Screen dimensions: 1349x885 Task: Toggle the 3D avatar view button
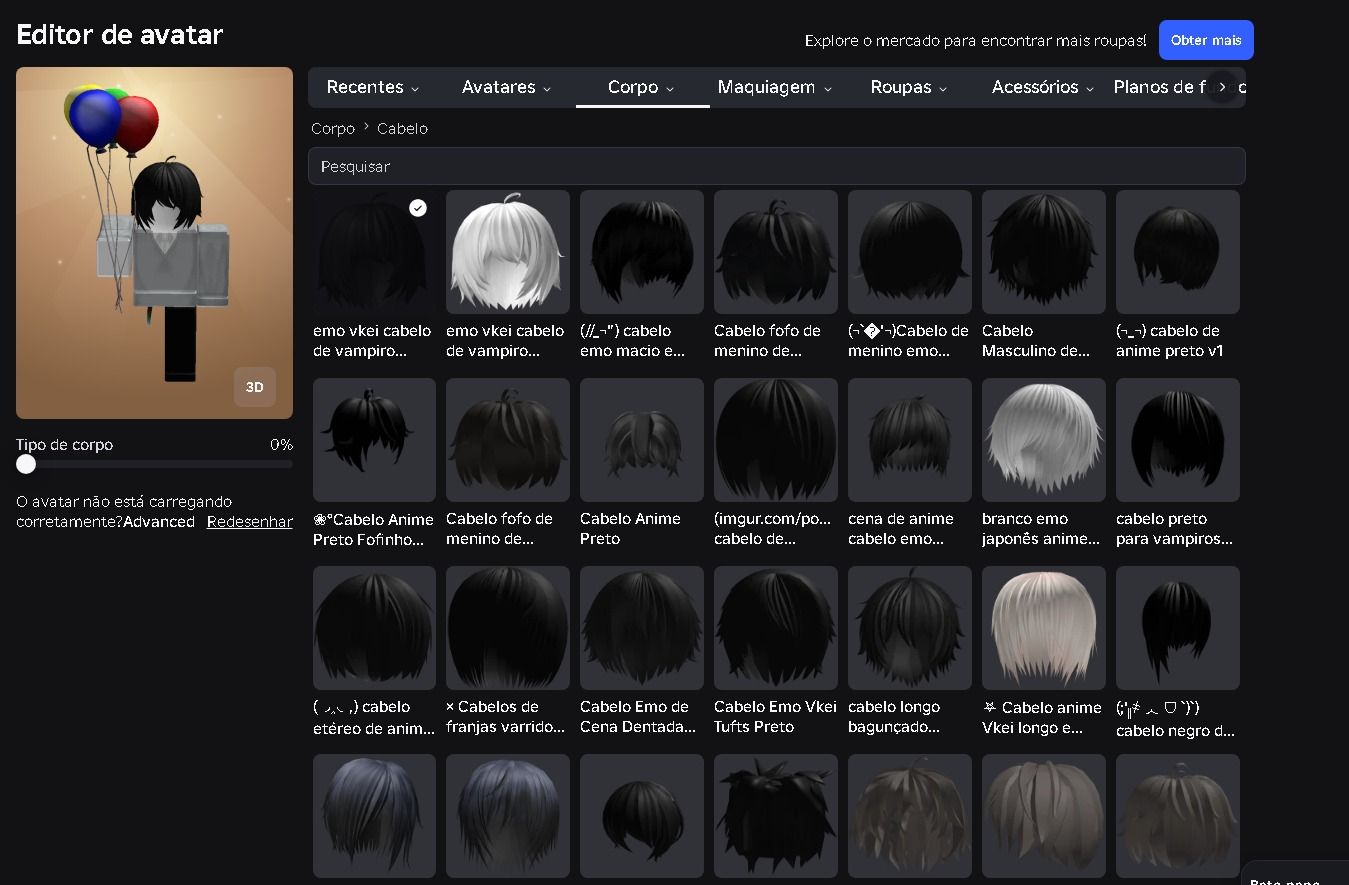[254, 387]
